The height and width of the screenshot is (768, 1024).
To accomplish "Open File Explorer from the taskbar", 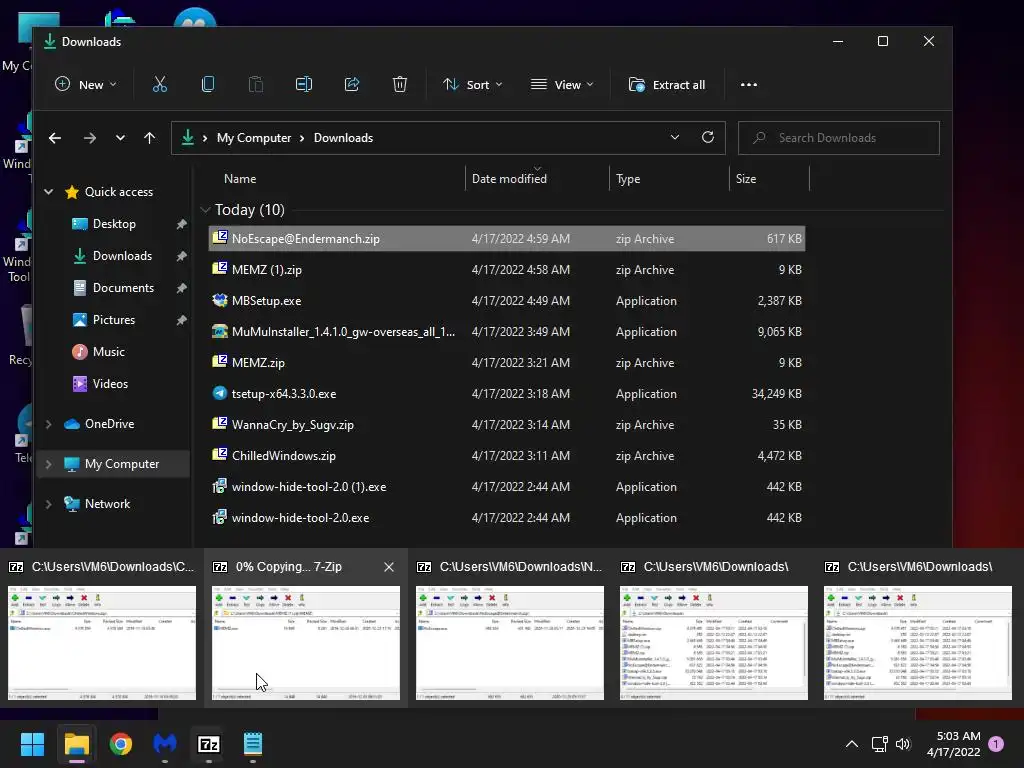I will (76, 744).
